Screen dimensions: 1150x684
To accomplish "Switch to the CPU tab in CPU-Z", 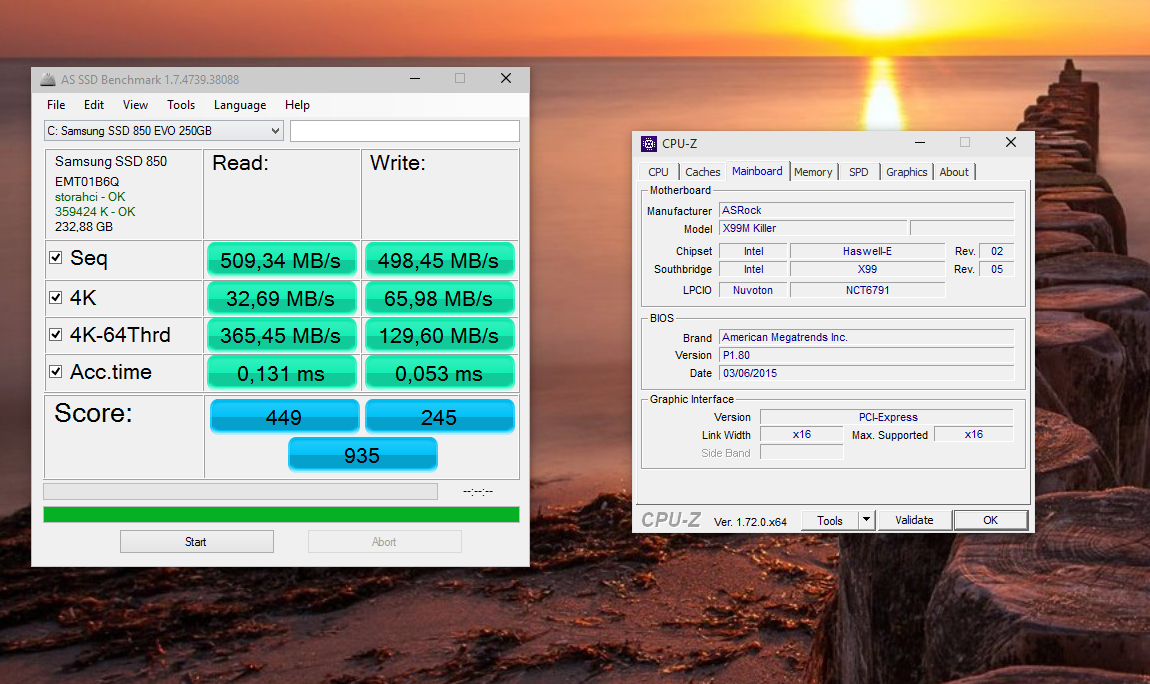I will tap(658, 172).
